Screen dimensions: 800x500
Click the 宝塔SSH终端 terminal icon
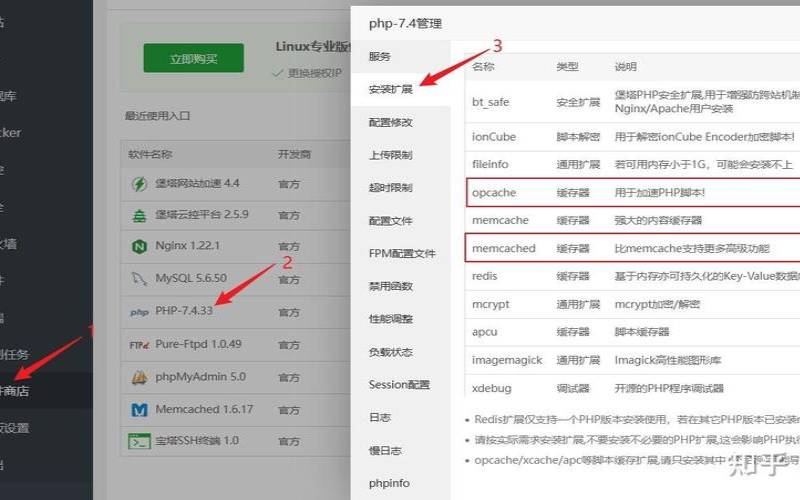point(139,441)
